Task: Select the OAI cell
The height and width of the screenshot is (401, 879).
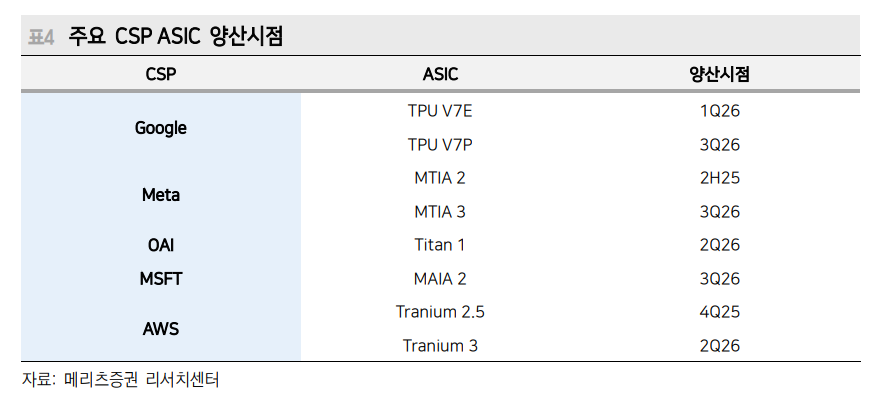Action: 160,245
